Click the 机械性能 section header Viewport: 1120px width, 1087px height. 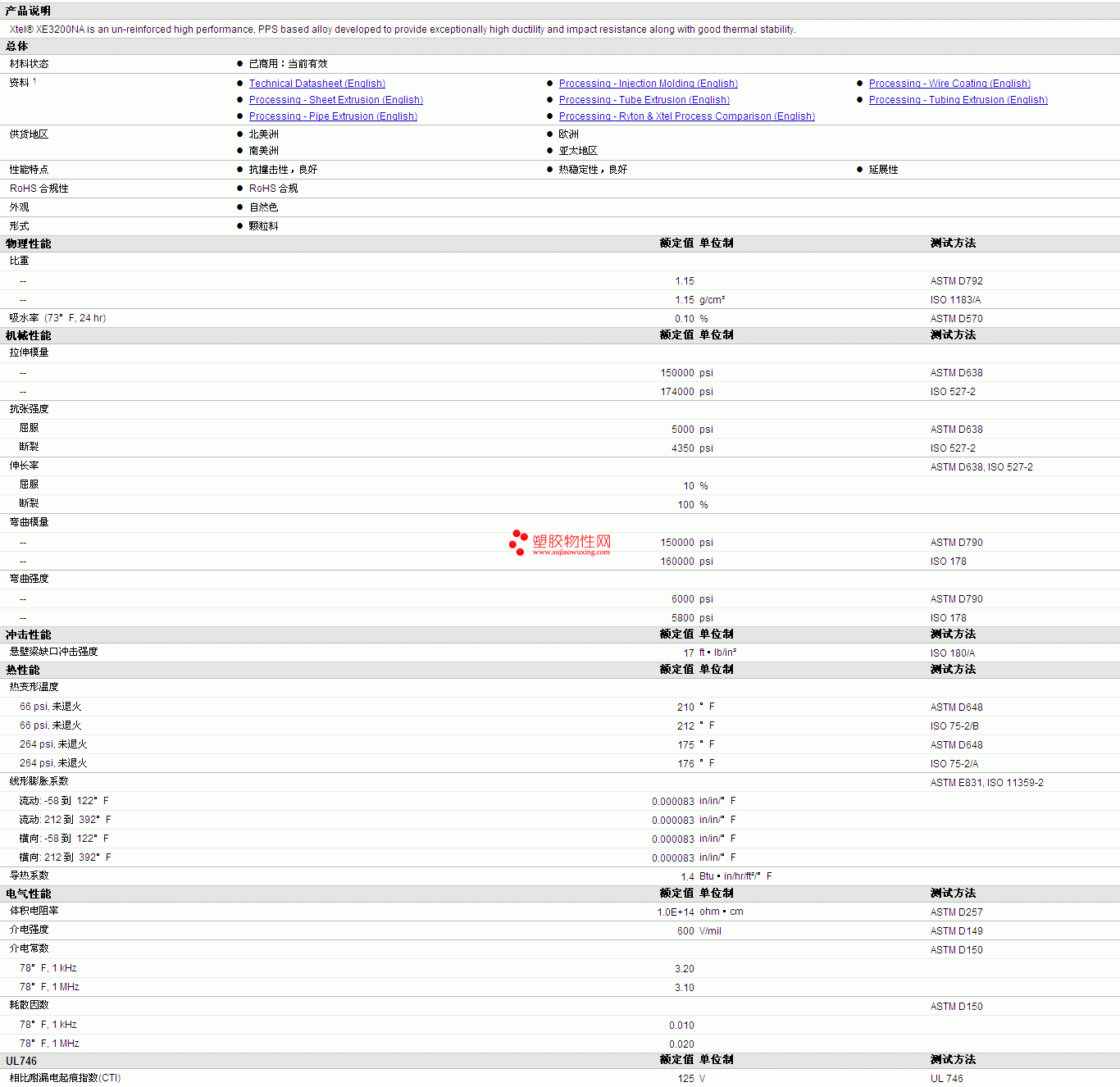(29, 335)
